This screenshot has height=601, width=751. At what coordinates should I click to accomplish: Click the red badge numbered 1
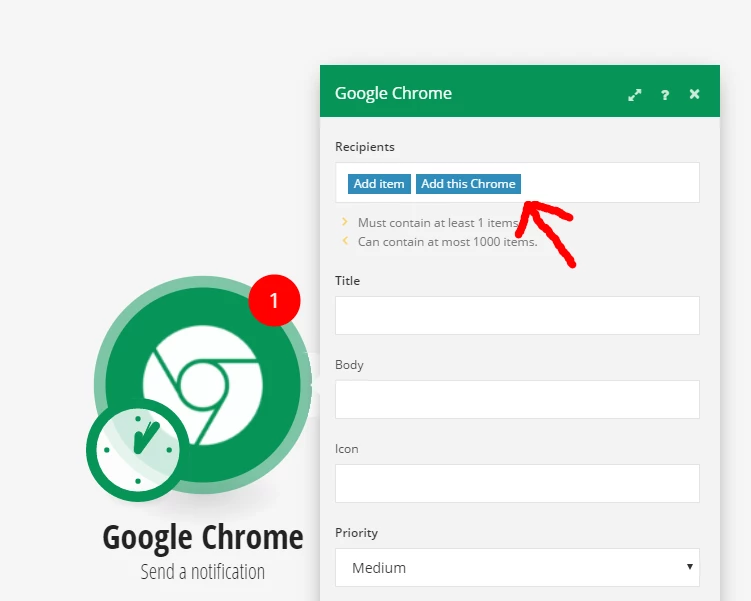274,300
